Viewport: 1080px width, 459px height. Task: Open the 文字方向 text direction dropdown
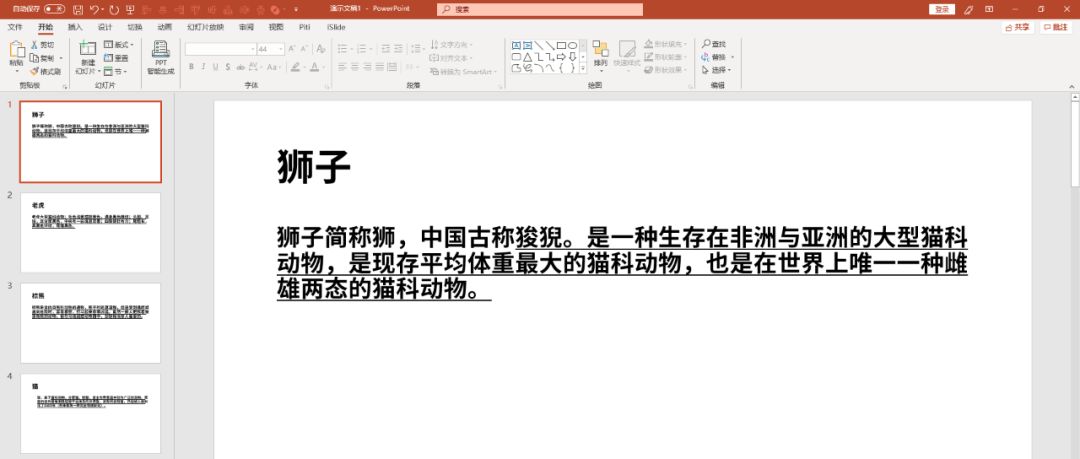[453, 45]
